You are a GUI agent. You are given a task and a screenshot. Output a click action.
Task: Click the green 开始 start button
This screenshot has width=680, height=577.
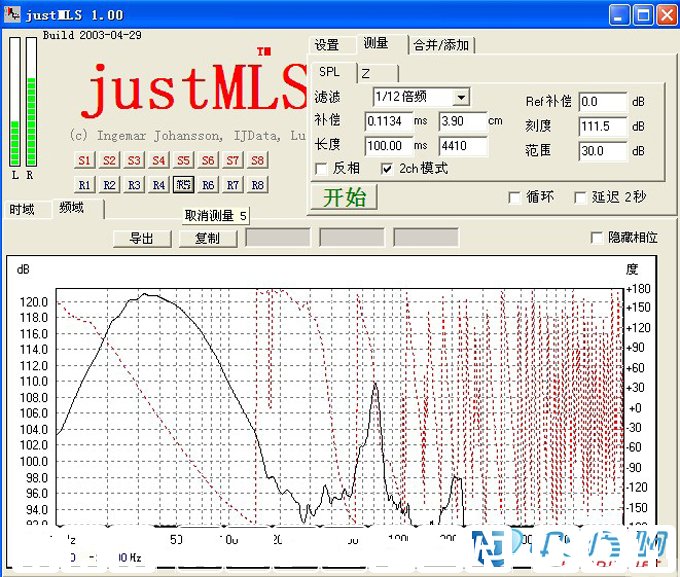click(x=344, y=198)
